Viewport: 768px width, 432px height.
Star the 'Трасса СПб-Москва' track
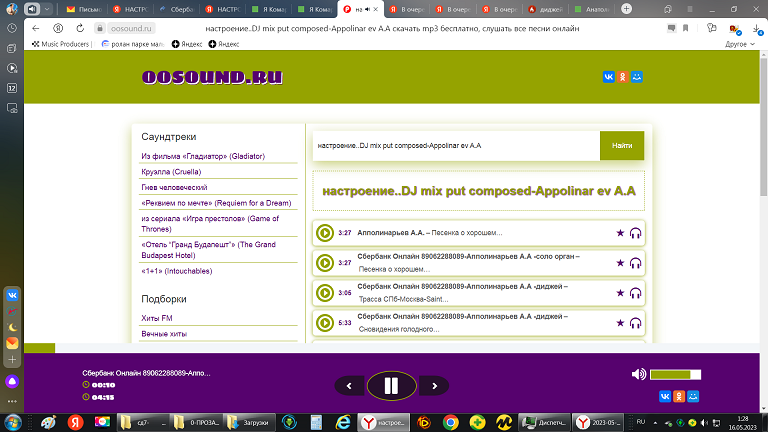pos(620,293)
